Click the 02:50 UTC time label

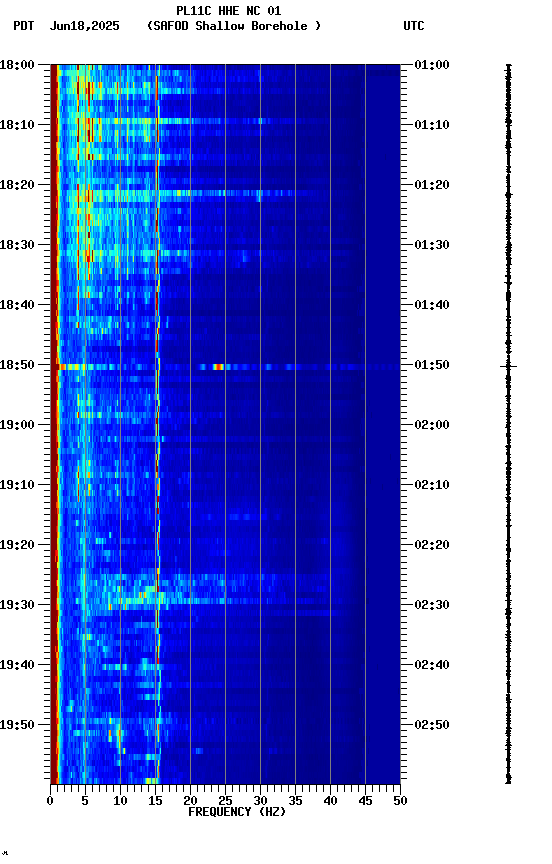tap(432, 725)
